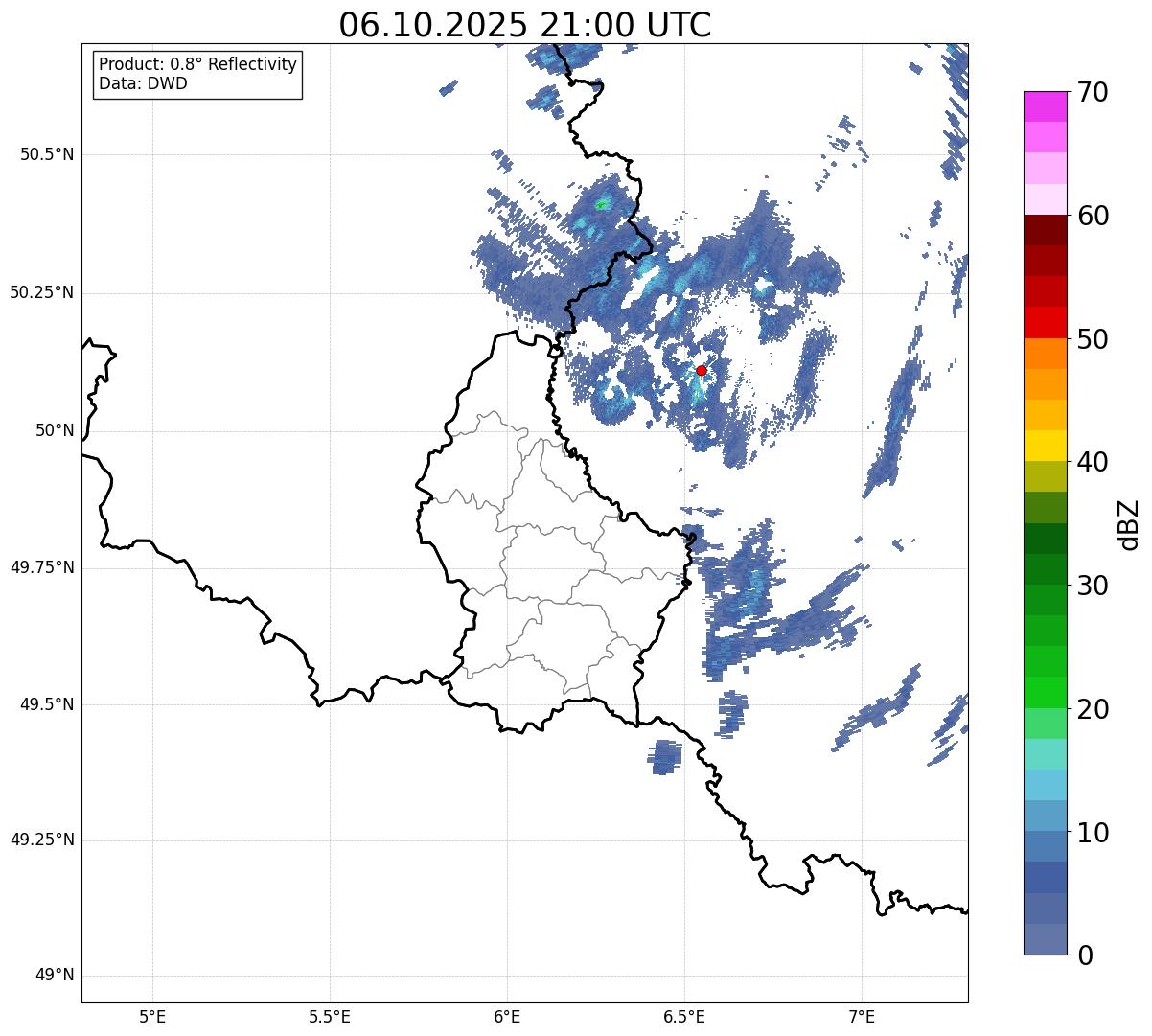The height and width of the screenshot is (1036, 1152).
Task: Click the 'Data: DWD' text
Action: click(143, 83)
